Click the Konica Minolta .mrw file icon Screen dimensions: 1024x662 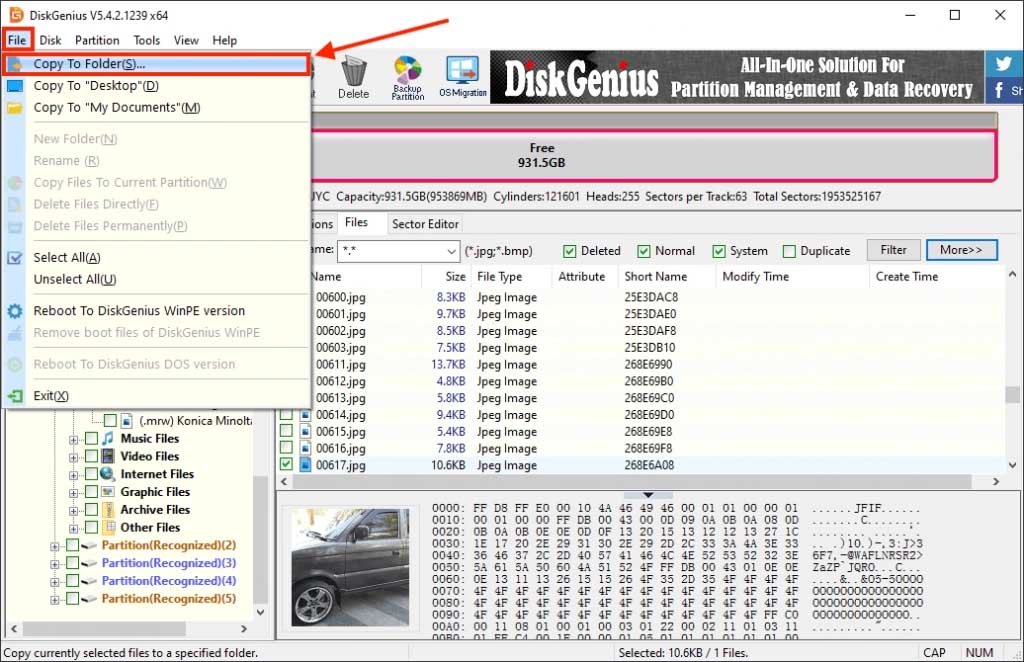tap(127, 420)
